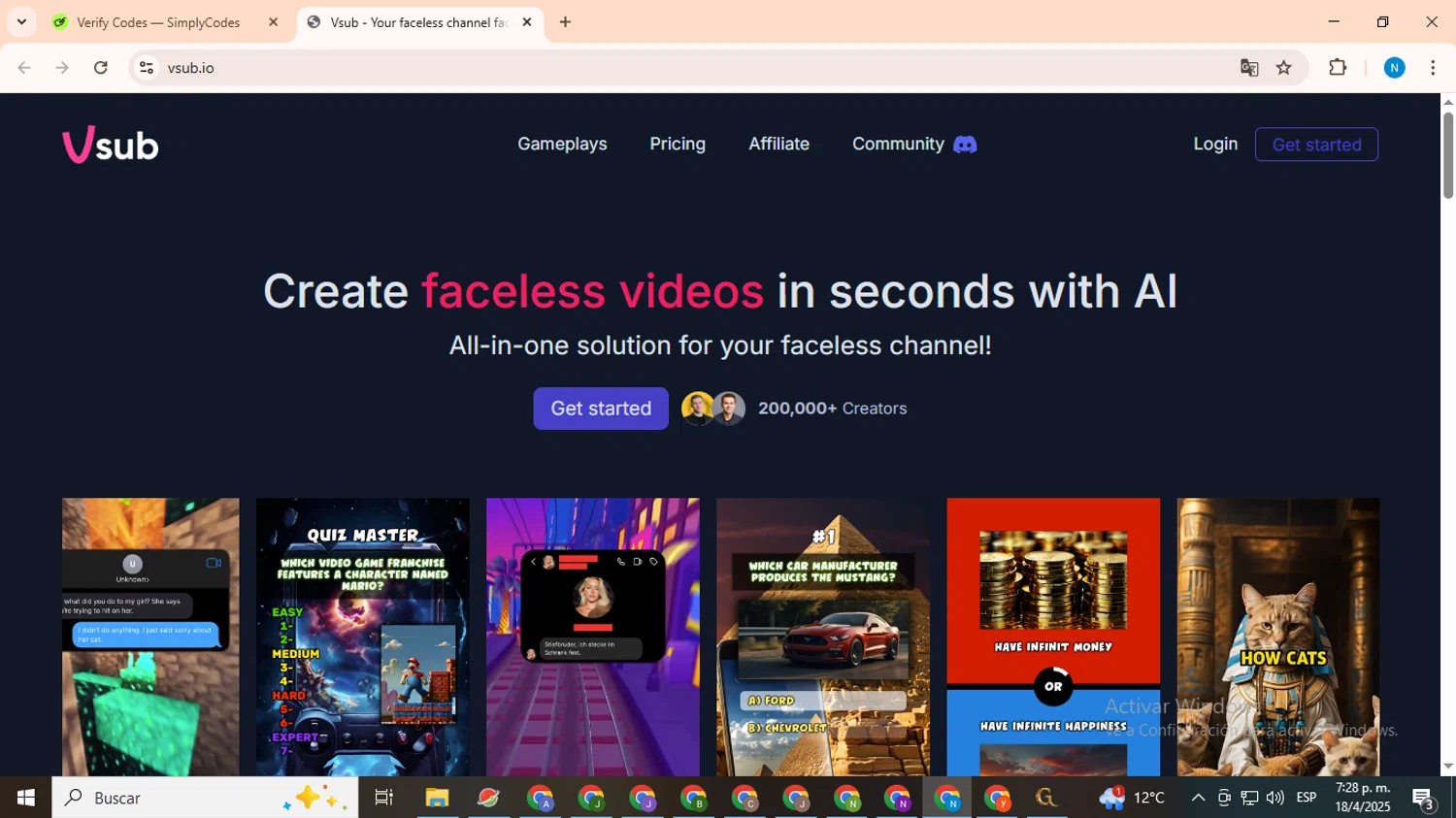Open the gold G app in taskbar

[x=1046, y=798]
